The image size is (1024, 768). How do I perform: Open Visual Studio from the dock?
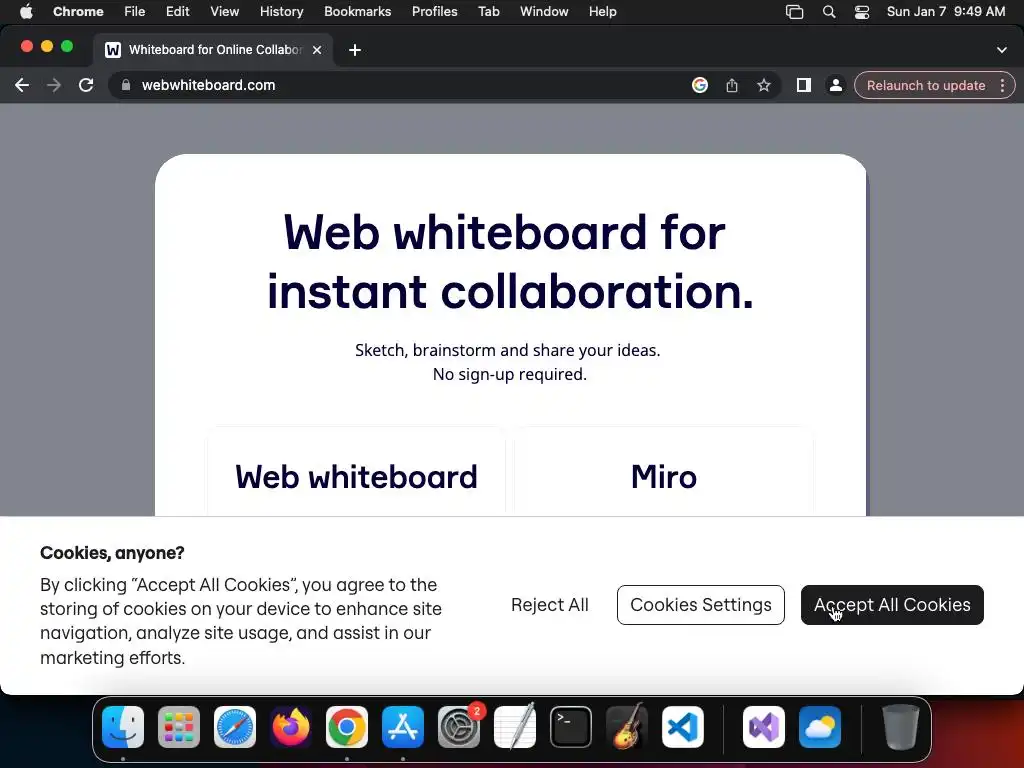pos(764,727)
